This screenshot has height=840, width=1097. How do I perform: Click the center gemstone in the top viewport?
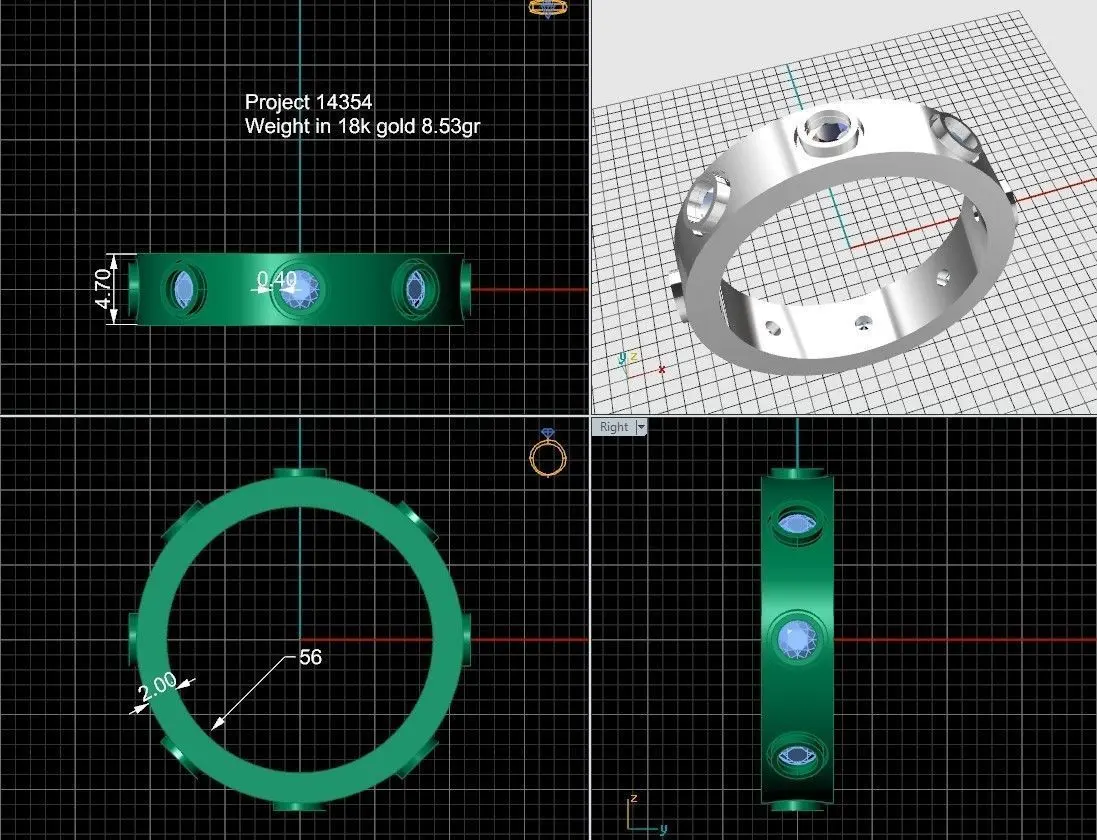click(x=300, y=288)
